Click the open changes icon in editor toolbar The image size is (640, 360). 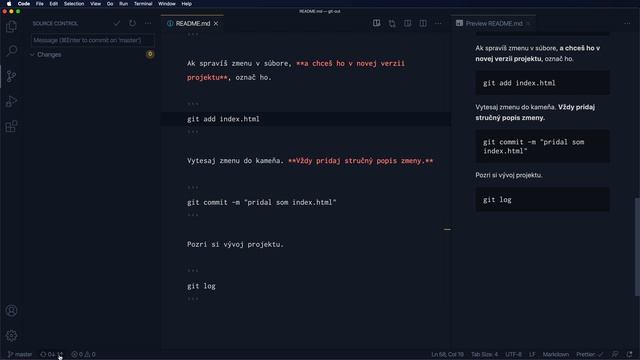(x=392, y=23)
